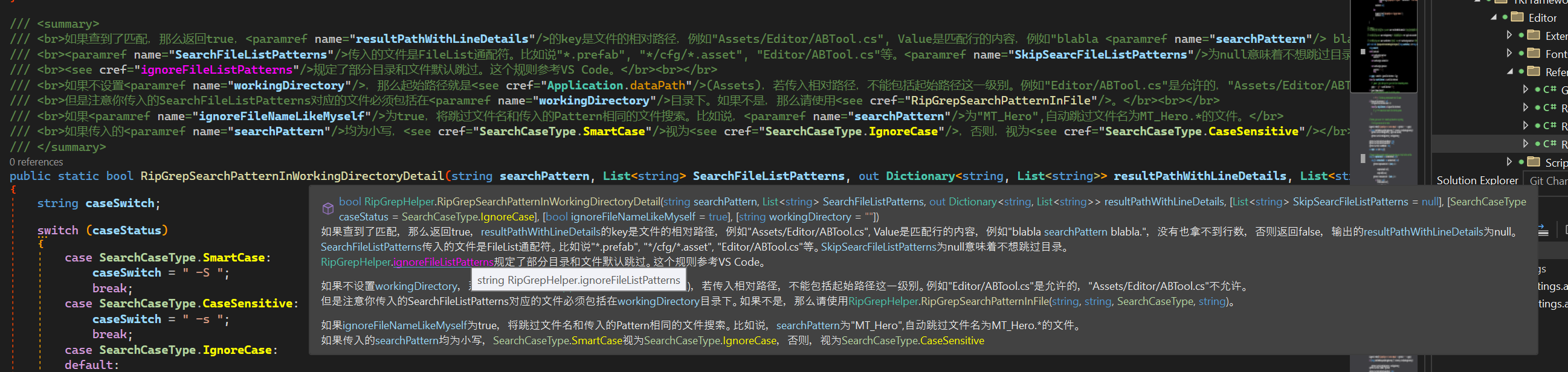
Task: Click the caseSwitch = " -S " assignment
Action: click(x=161, y=273)
